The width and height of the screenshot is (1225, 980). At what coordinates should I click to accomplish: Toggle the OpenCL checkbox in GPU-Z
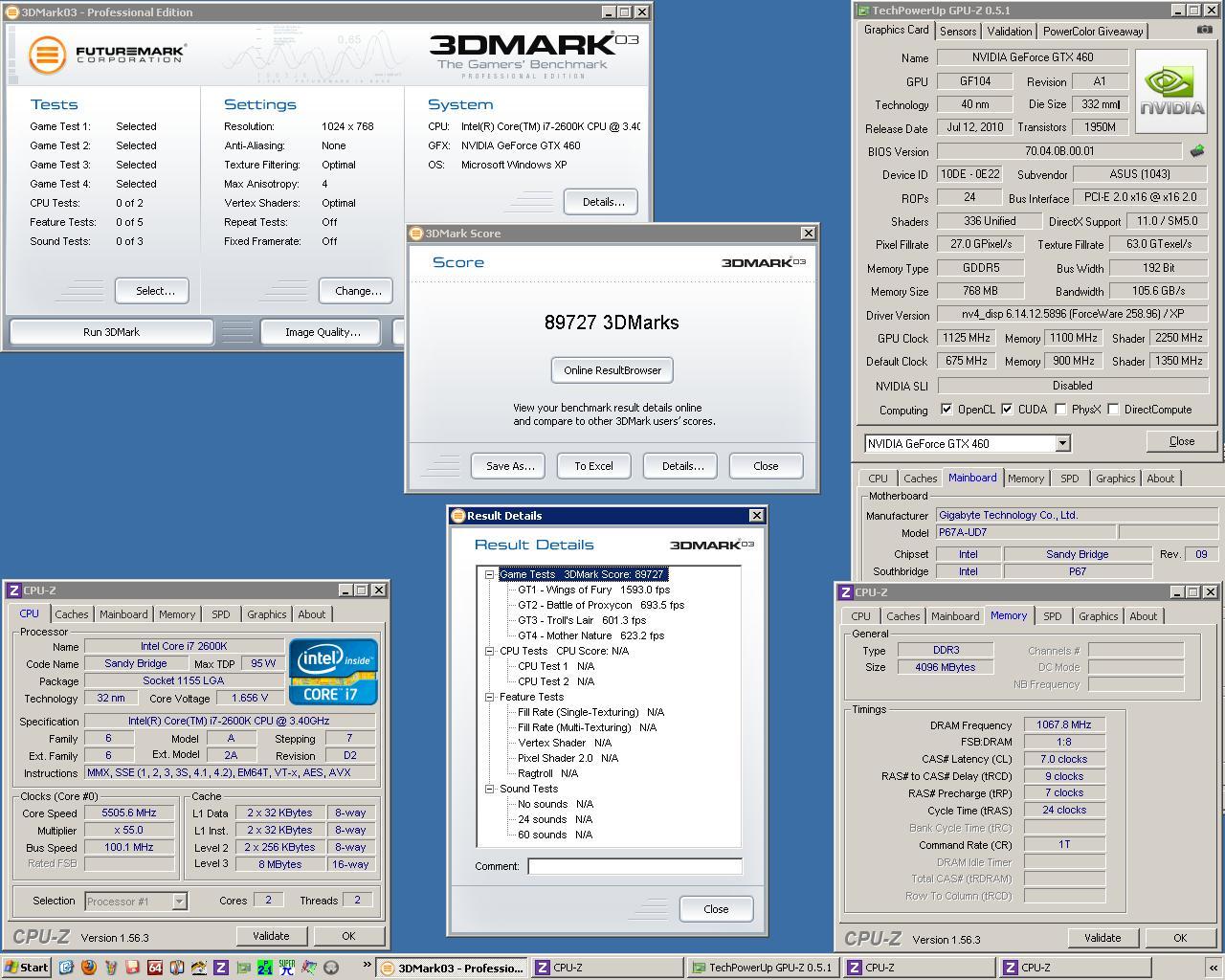(947, 410)
